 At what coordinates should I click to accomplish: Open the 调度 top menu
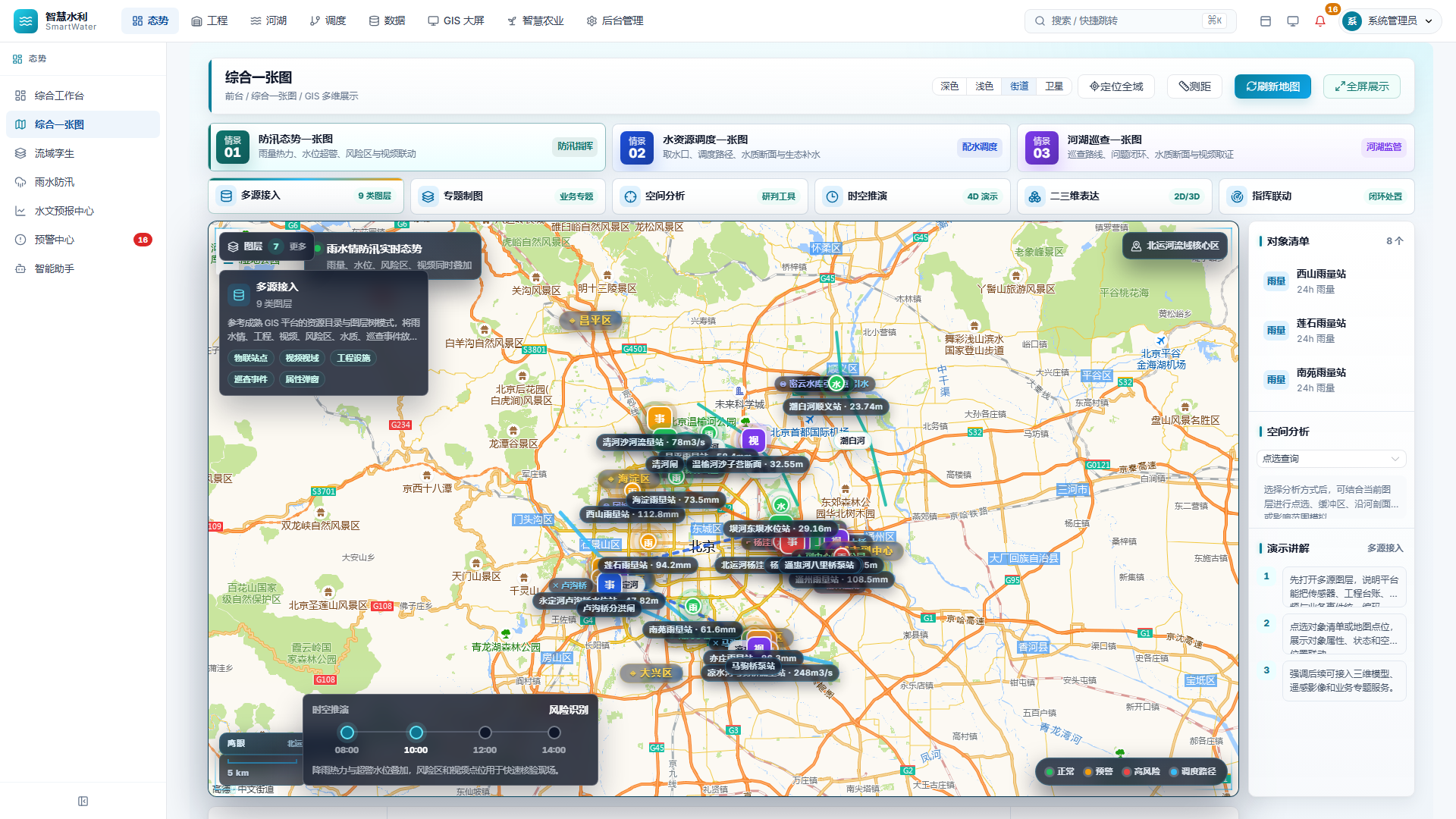pos(328,21)
